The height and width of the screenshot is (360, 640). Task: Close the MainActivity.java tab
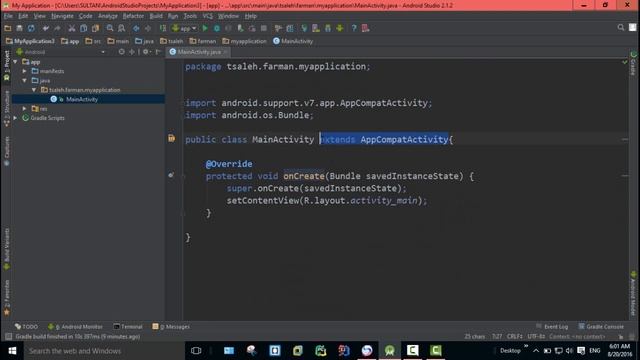click(x=225, y=52)
